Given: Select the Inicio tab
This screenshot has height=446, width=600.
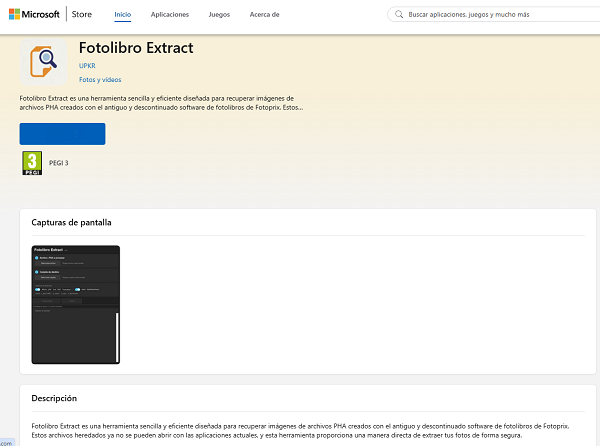Looking at the screenshot, I should [122, 15].
